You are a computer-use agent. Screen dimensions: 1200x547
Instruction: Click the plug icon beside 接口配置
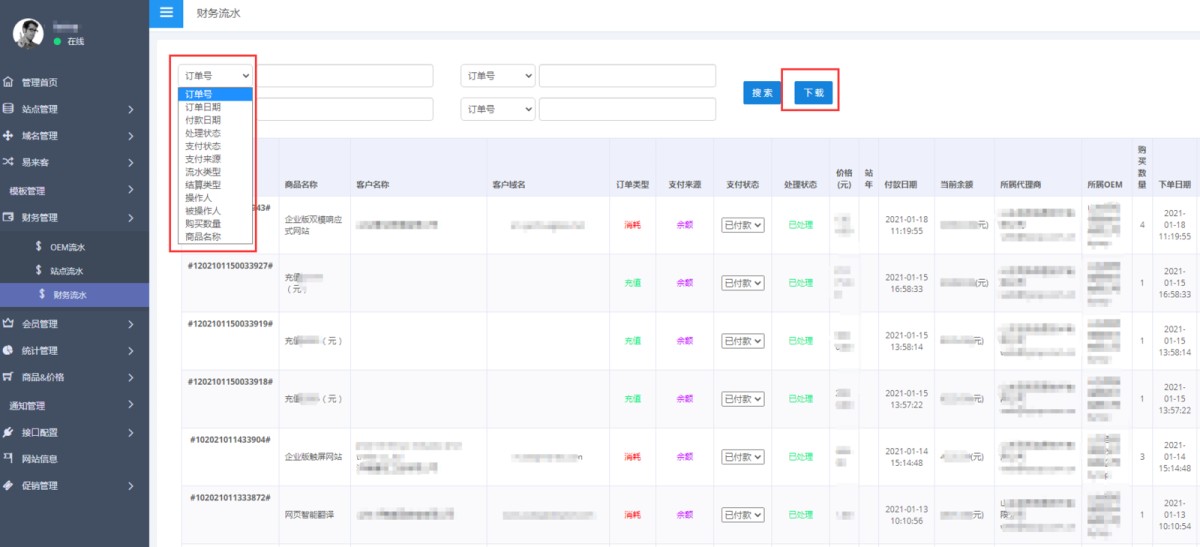[9, 433]
